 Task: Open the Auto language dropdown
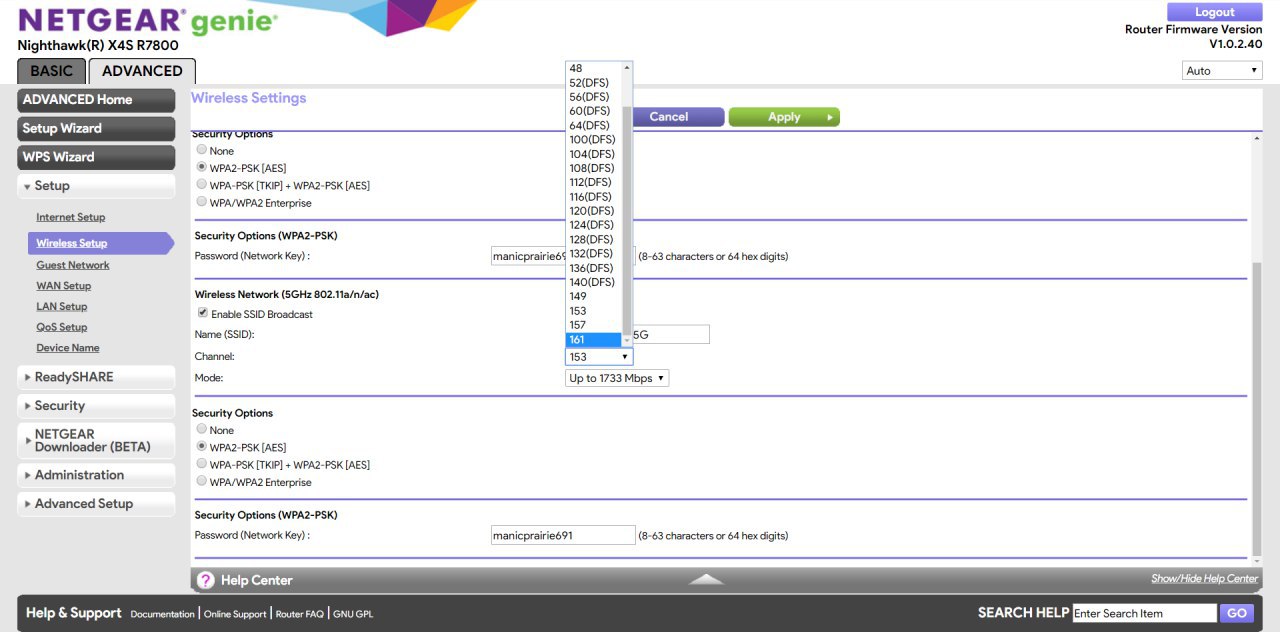1221,70
